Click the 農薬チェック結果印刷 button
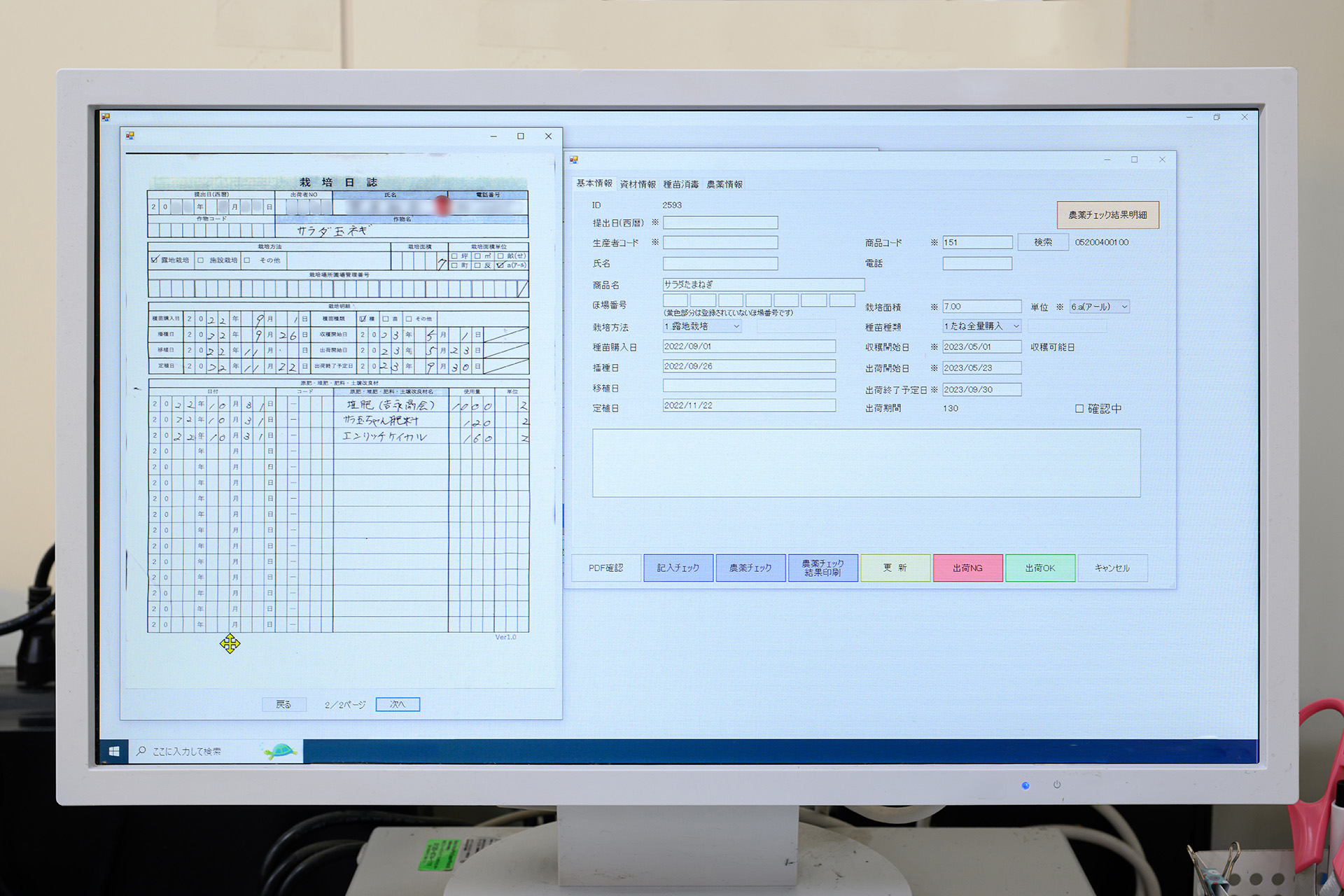This screenshot has width=1344, height=896. click(x=823, y=568)
